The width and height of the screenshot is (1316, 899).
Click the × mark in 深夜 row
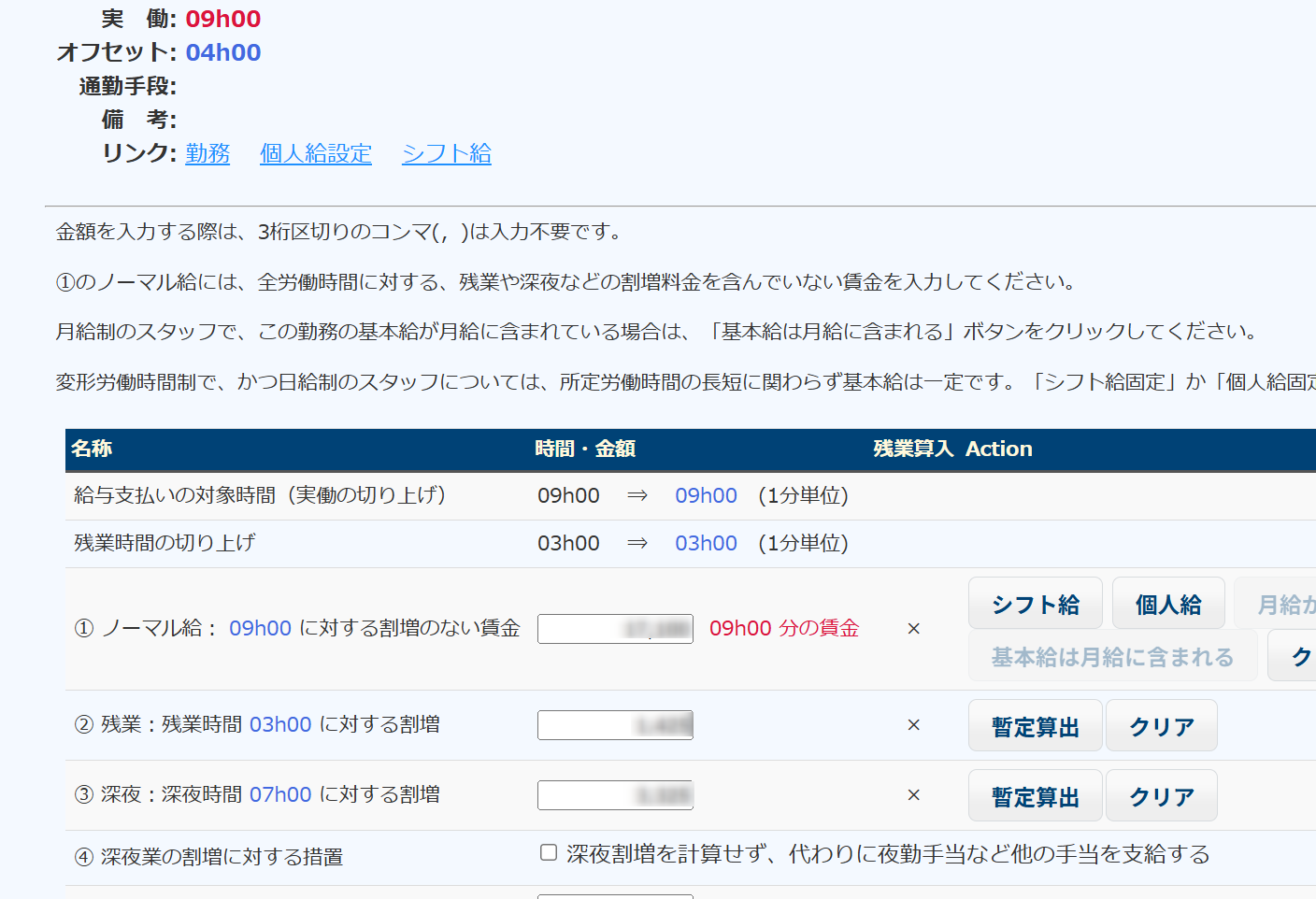[x=914, y=795]
